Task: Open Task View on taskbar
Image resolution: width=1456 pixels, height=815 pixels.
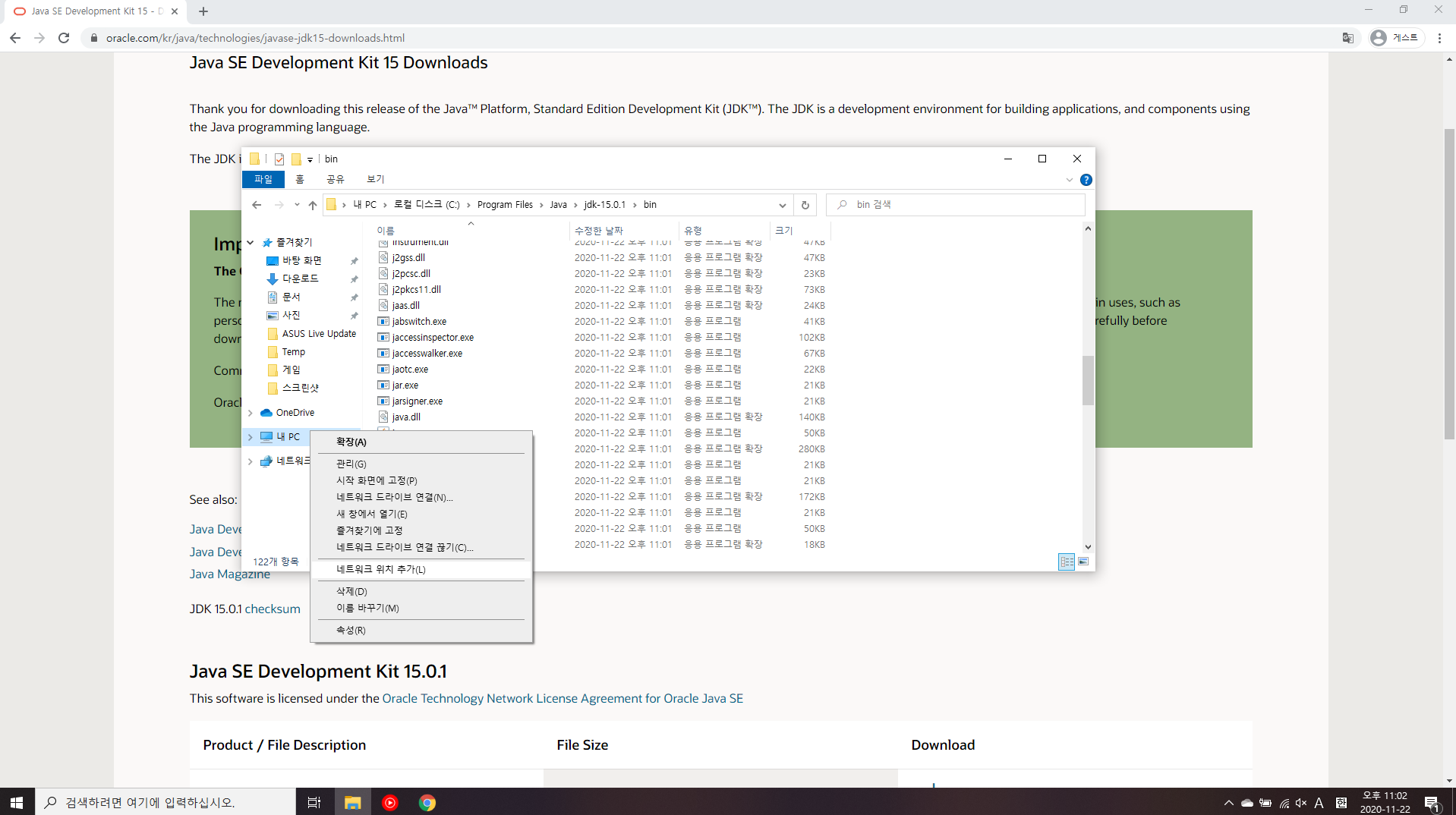Action: [314, 802]
